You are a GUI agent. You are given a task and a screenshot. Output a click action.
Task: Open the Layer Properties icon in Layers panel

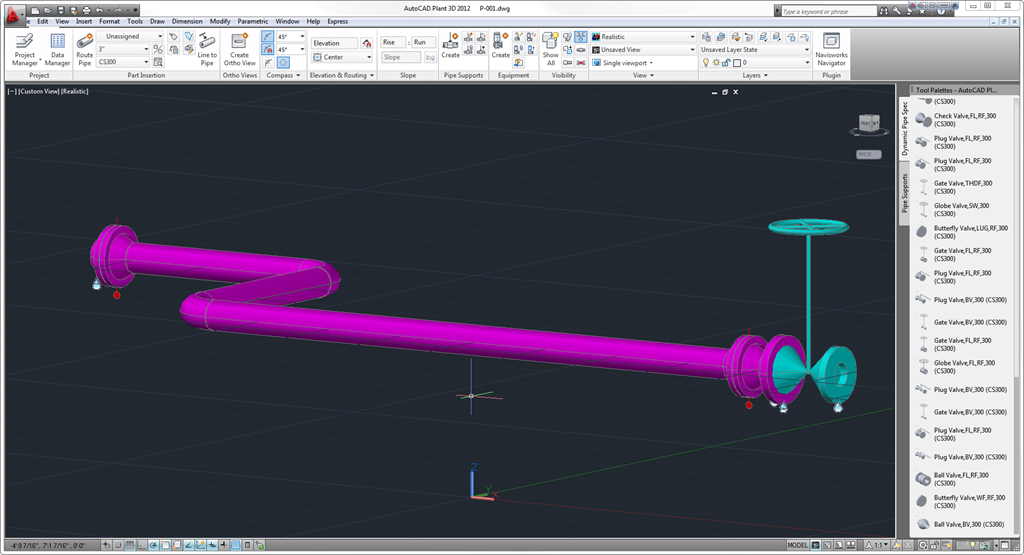click(706, 37)
